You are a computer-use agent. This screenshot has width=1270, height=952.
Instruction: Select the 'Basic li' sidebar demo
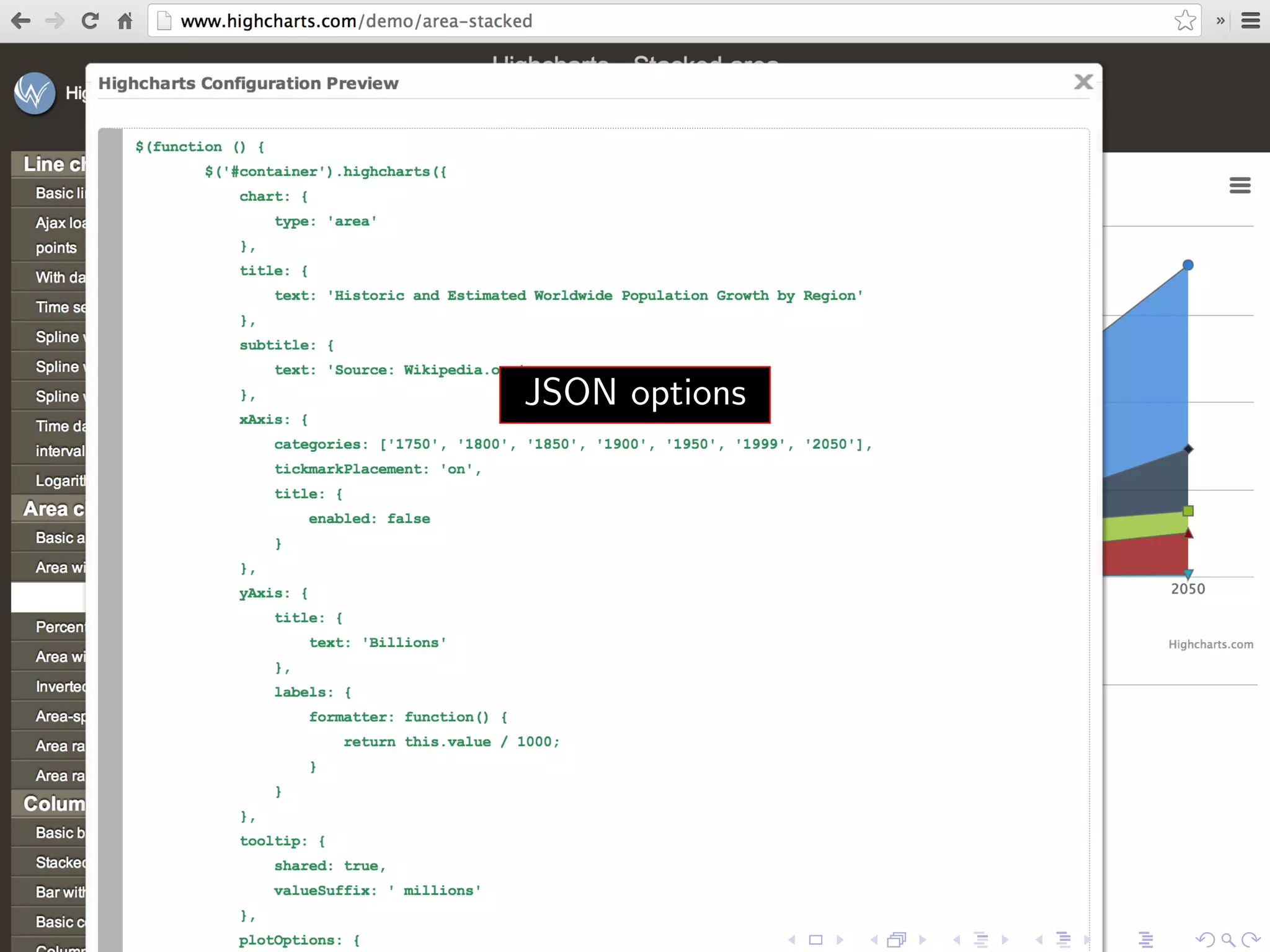pos(49,193)
